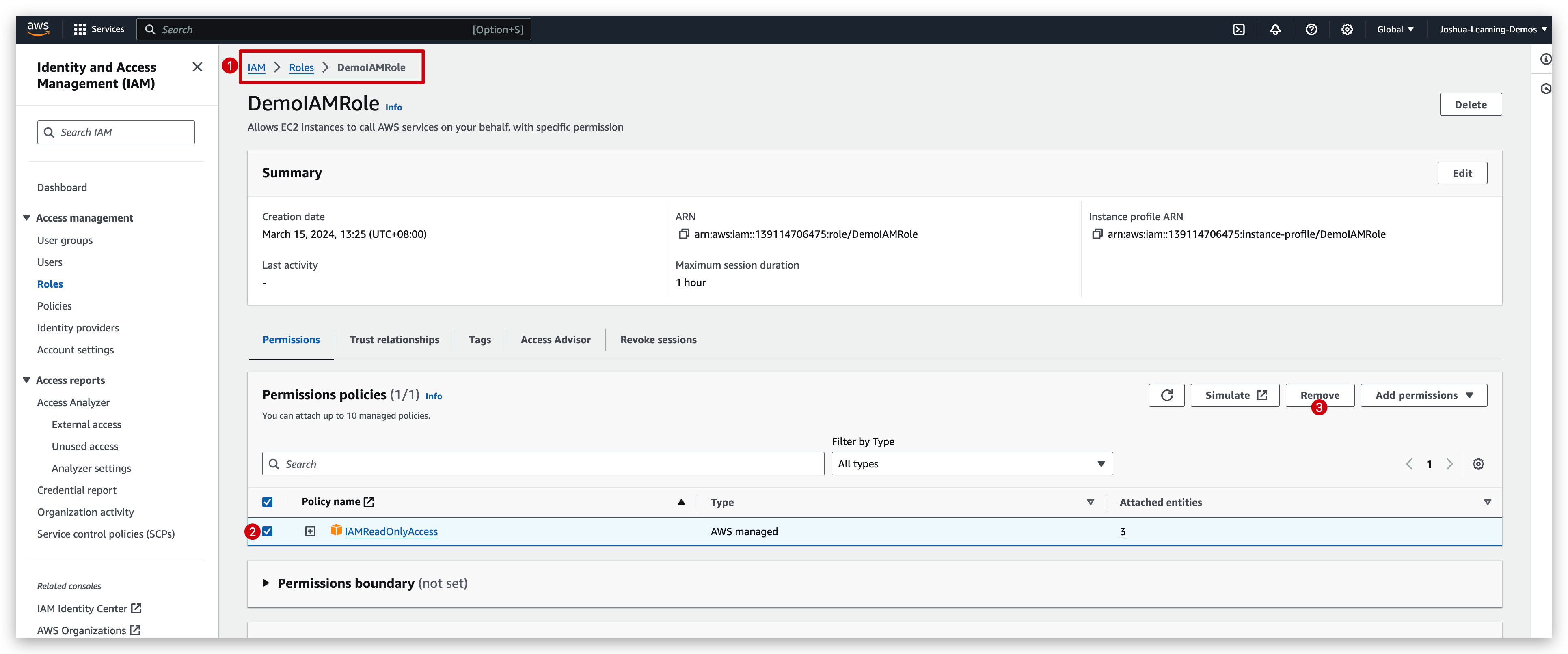Image resolution: width=1568 pixels, height=654 pixels.
Task: Refresh the permissions policies list
Action: (1166, 396)
